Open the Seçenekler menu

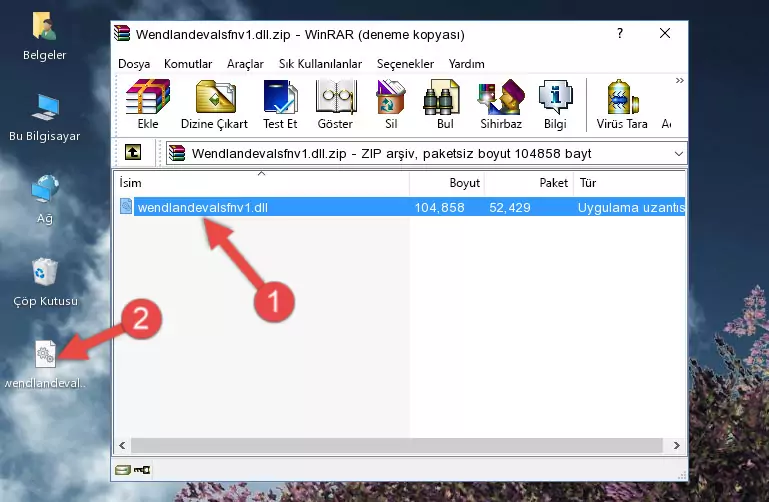(x=405, y=64)
